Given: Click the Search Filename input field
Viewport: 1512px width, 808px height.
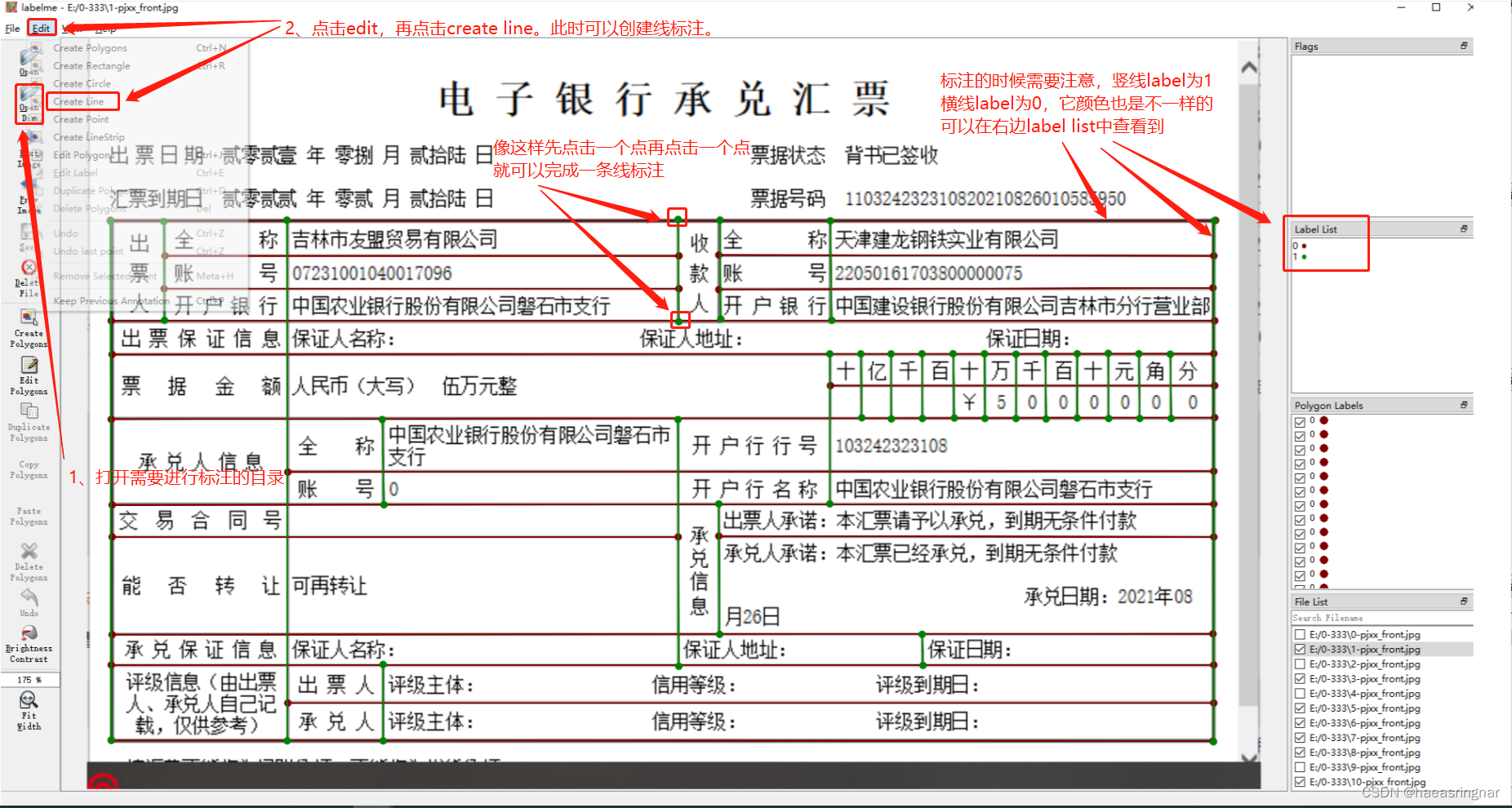Looking at the screenshot, I should (1382, 618).
